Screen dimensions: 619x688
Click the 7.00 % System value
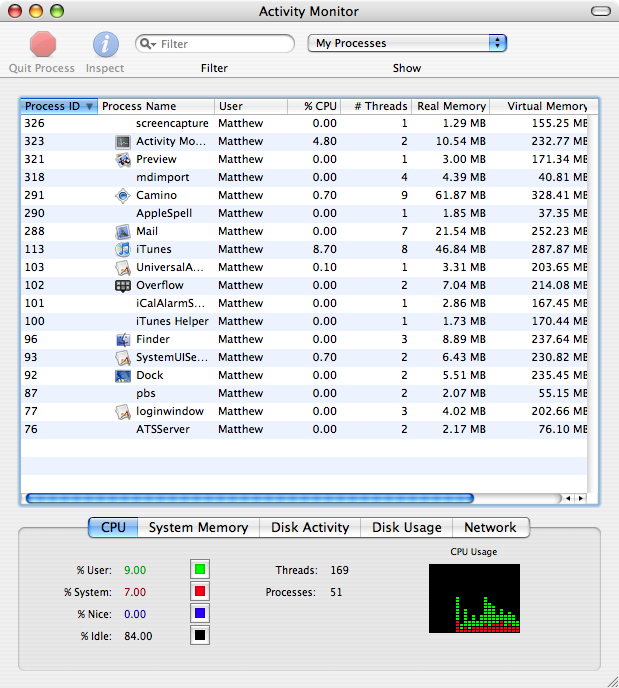135,592
